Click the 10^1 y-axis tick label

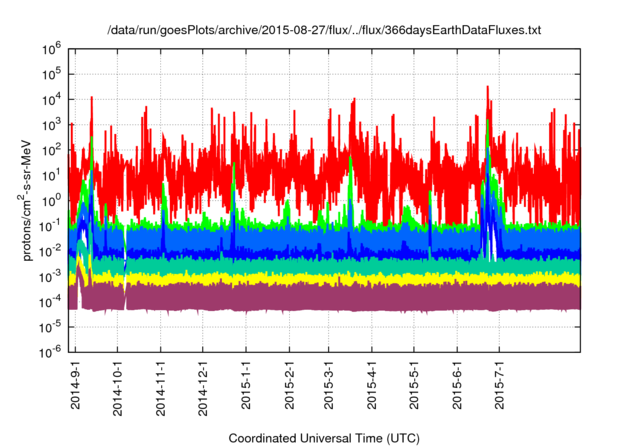[51, 176]
